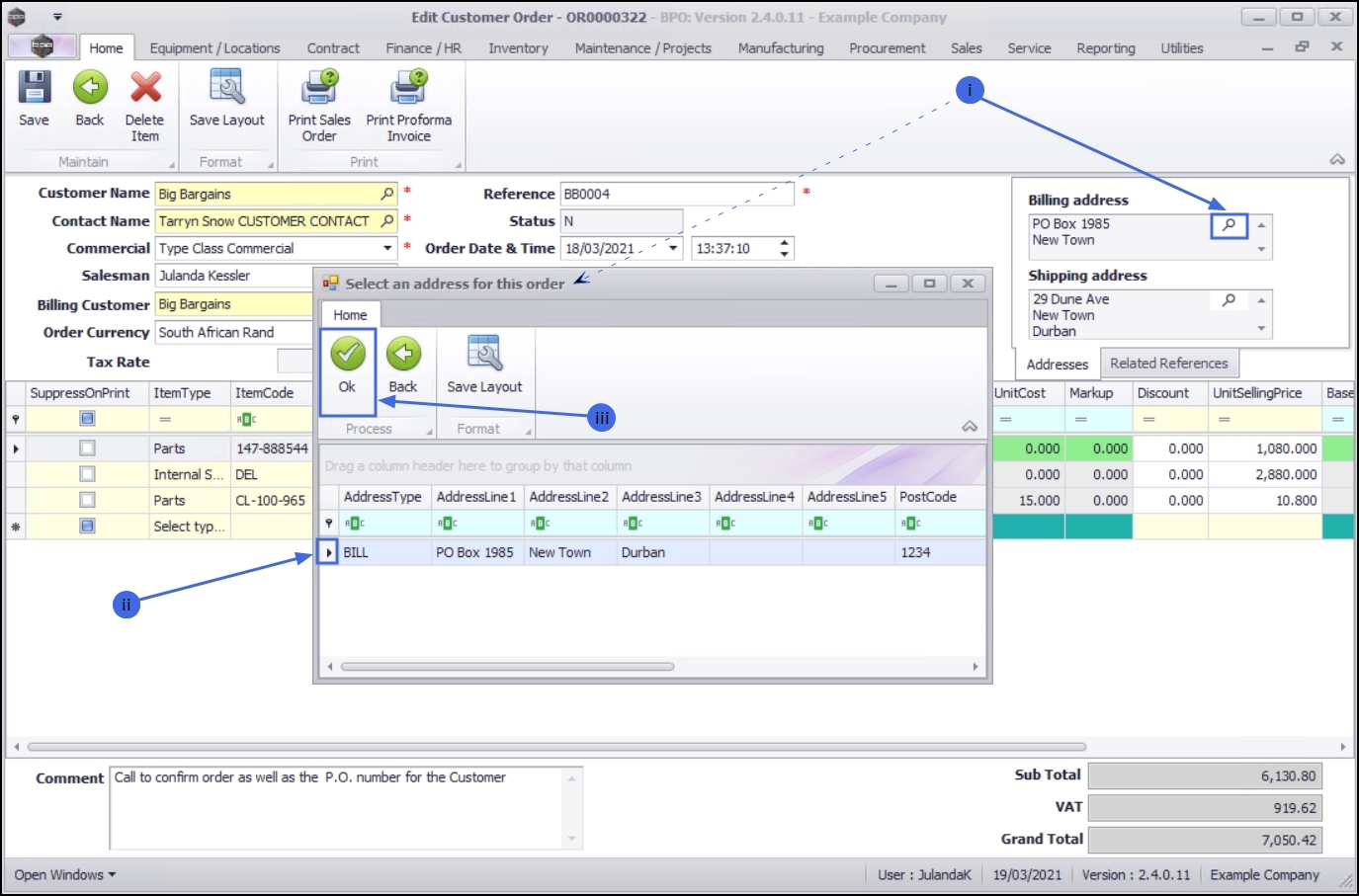Open the Commercial type dropdown
1359x896 pixels.
pos(387,249)
